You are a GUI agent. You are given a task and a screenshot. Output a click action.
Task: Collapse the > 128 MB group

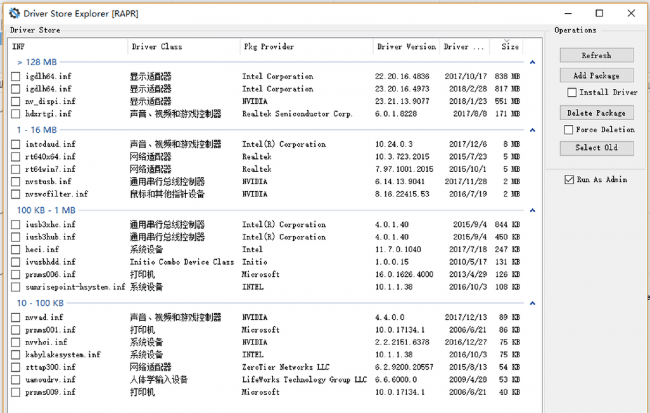[x=533, y=62]
